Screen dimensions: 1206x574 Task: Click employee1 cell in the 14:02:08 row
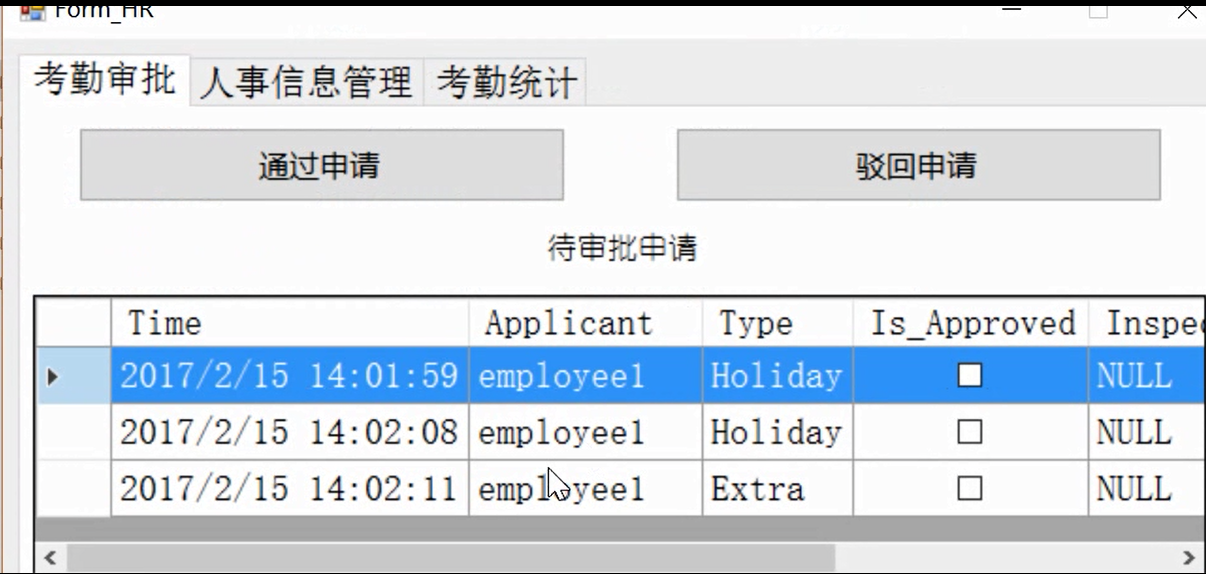pos(586,432)
